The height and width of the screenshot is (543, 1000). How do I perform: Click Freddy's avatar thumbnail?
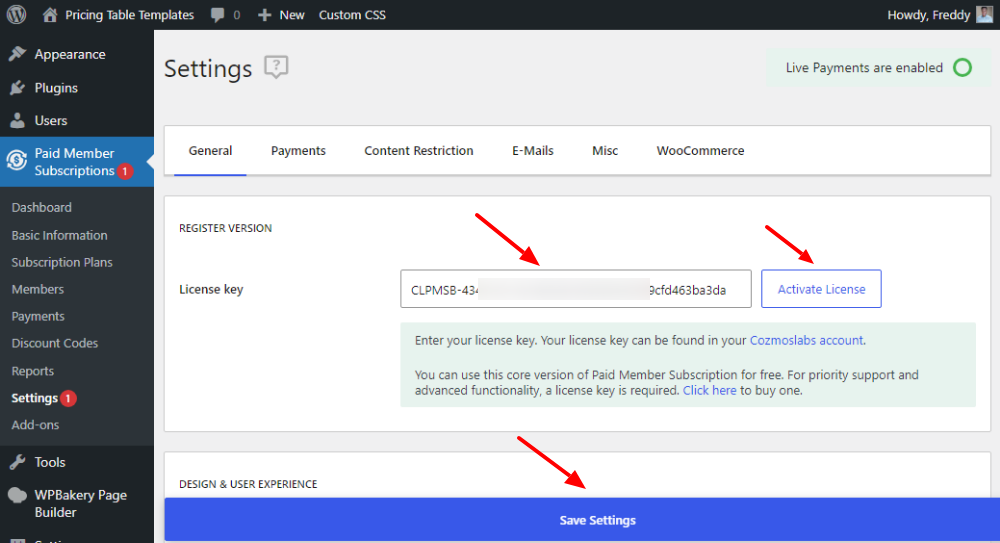coord(985,14)
